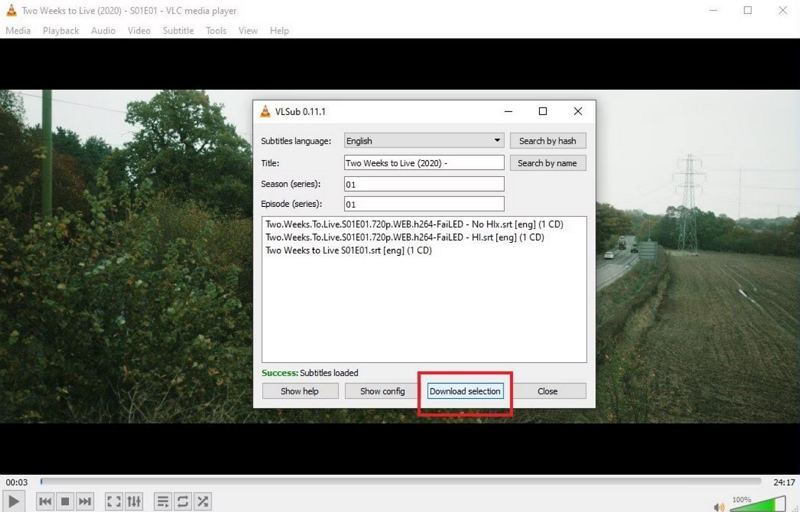Mute audio via speaker icon

click(719, 507)
